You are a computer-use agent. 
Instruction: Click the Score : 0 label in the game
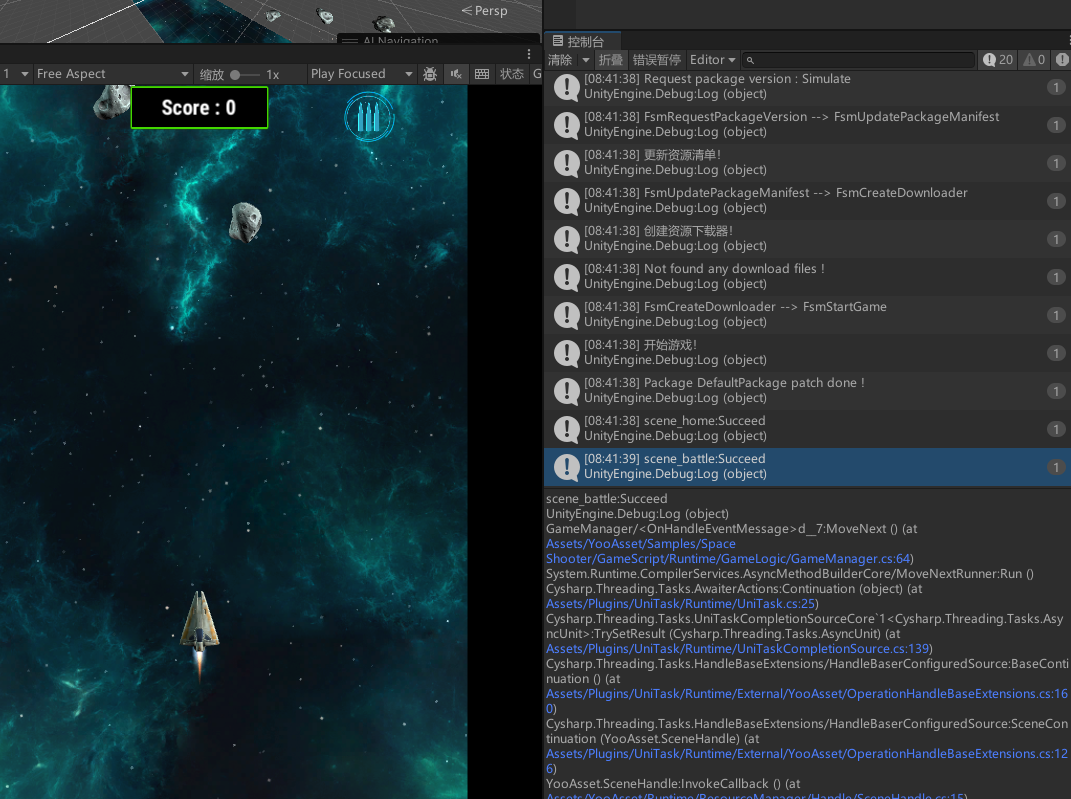click(x=199, y=108)
